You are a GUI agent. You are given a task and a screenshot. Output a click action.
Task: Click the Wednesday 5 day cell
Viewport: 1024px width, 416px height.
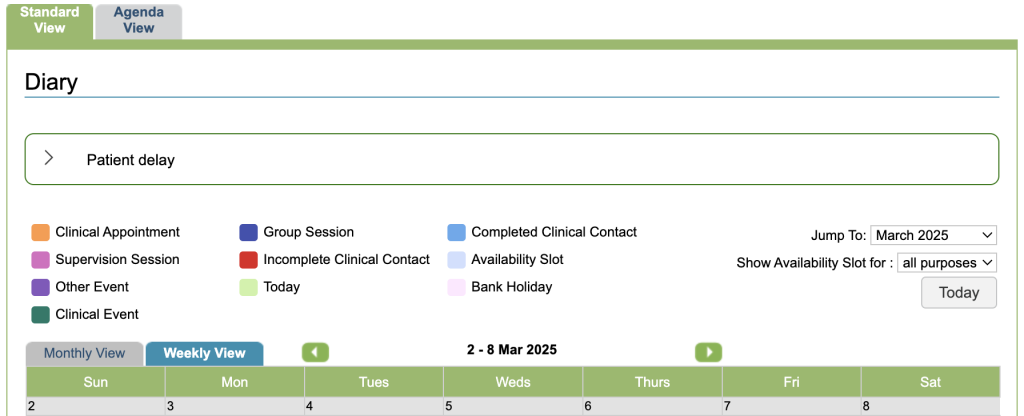[x=512, y=407]
